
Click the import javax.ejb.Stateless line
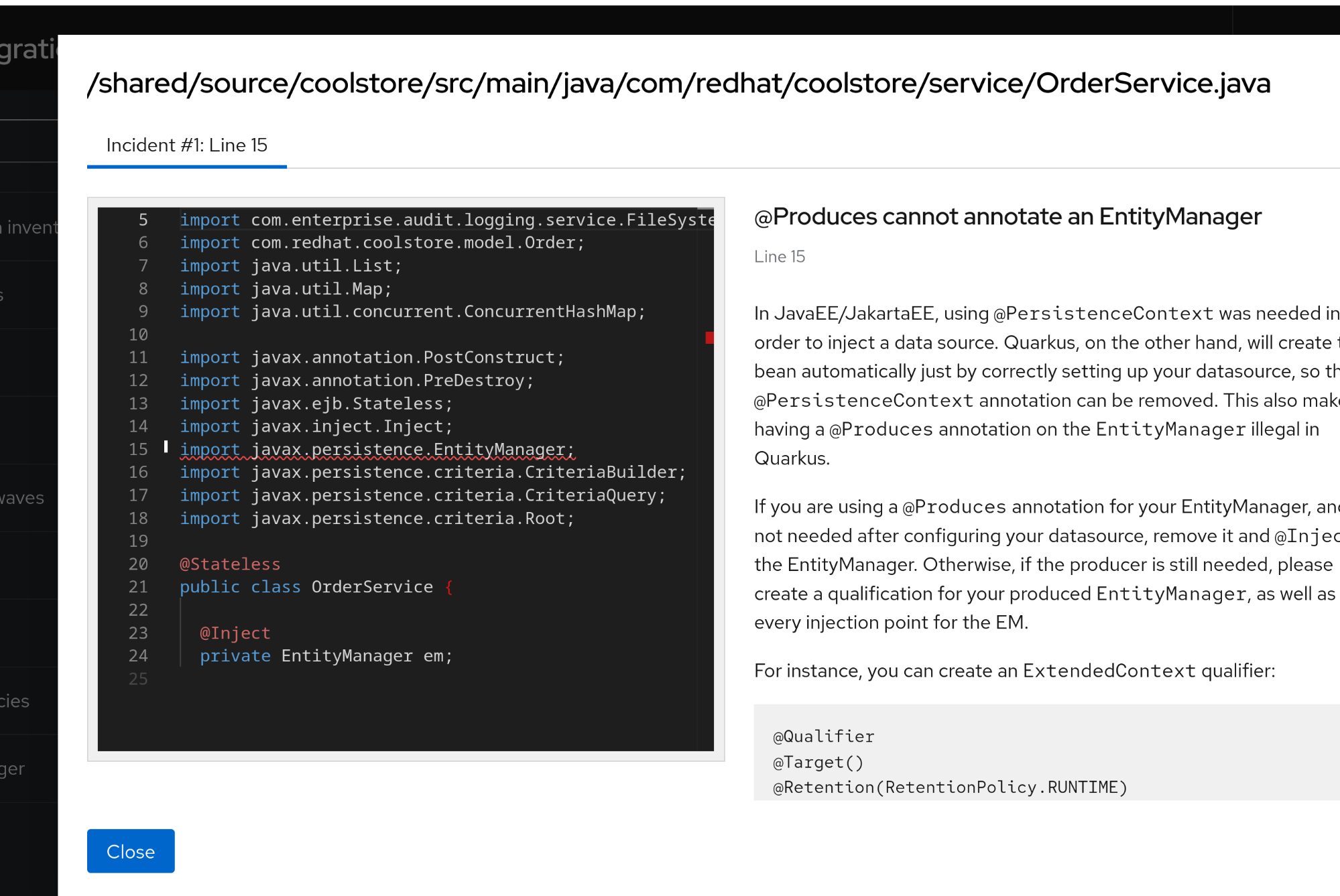(316, 404)
